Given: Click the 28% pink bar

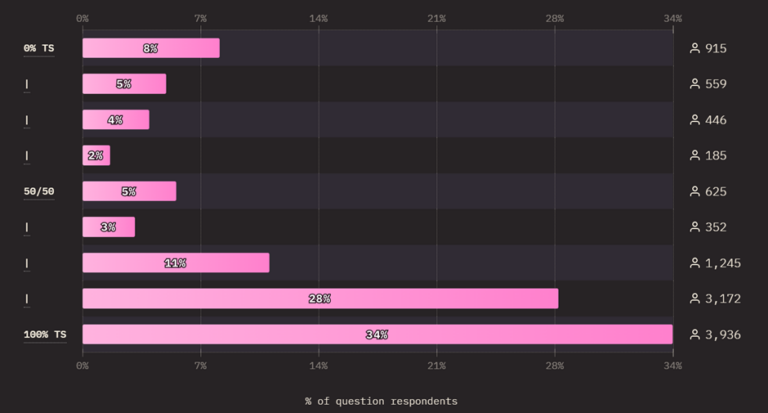Looking at the screenshot, I should 320,298.
